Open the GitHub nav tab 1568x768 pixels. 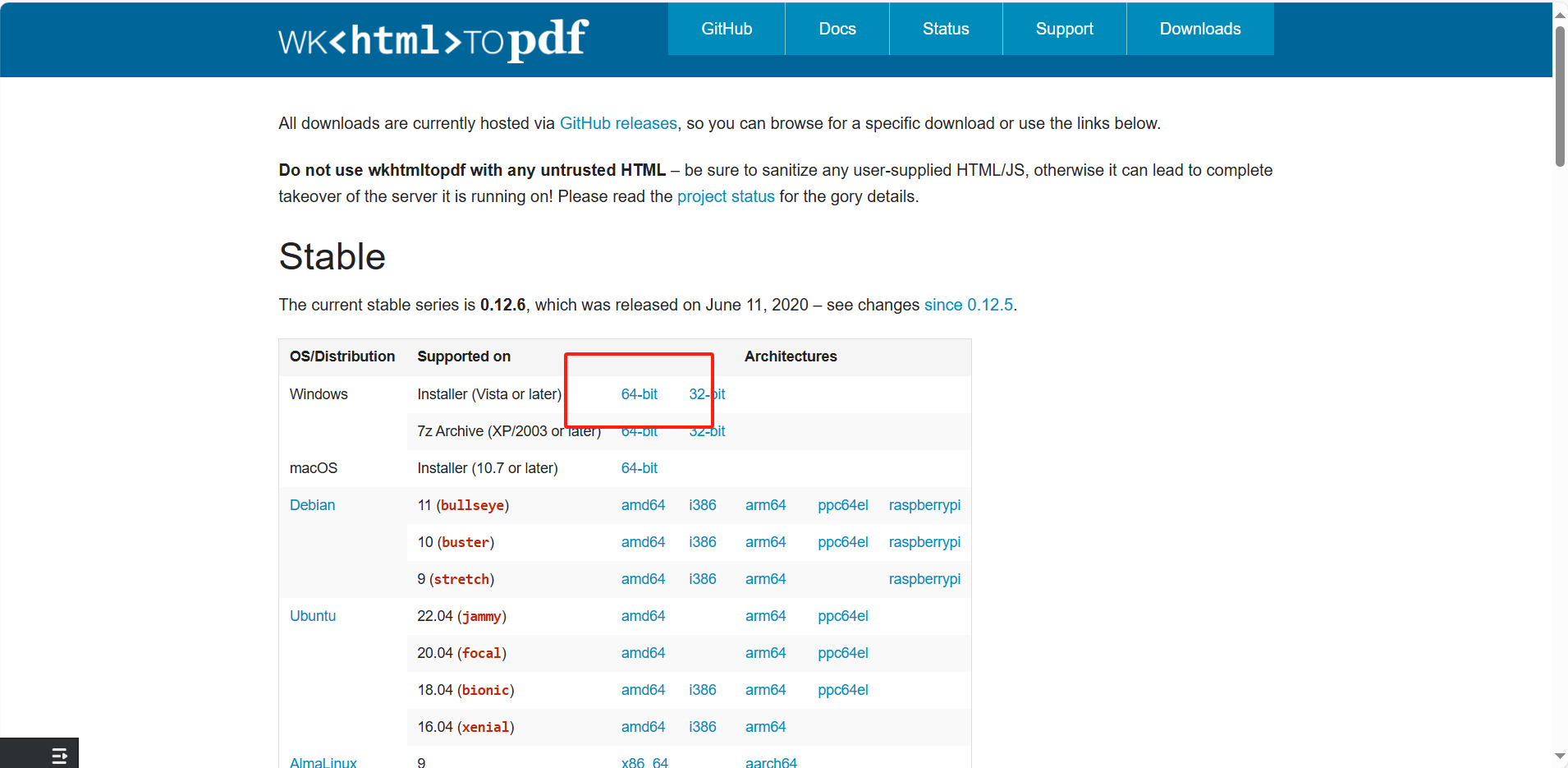tap(727, 29)
